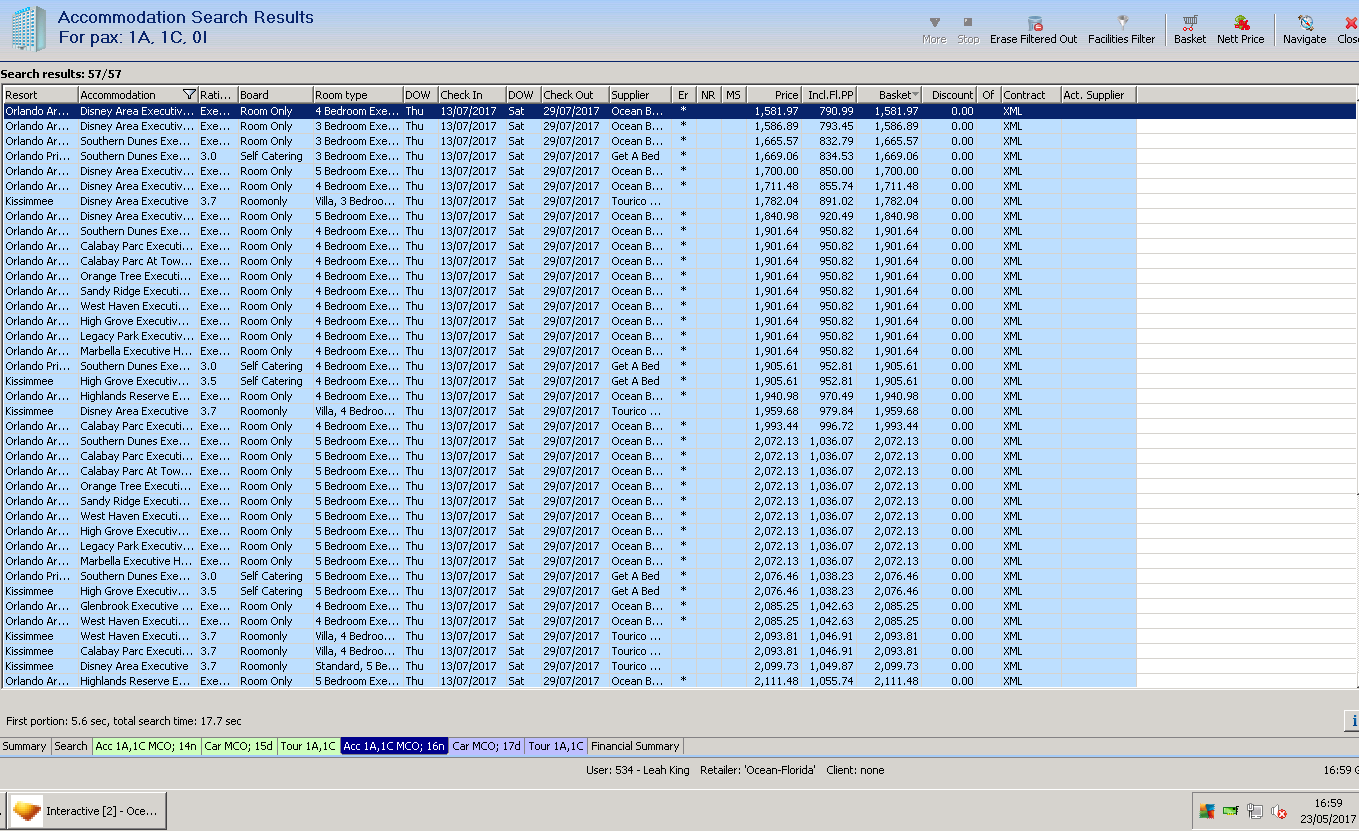This screenshot has width=1359, height=831.
Task: Toggle sort arrow on Basket column
Action: tap(915, 95)
